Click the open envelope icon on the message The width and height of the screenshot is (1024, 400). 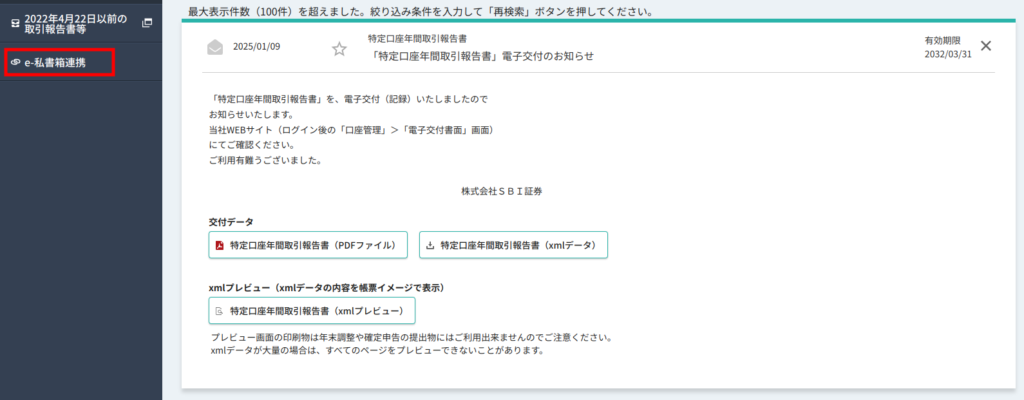click(215, 47)
